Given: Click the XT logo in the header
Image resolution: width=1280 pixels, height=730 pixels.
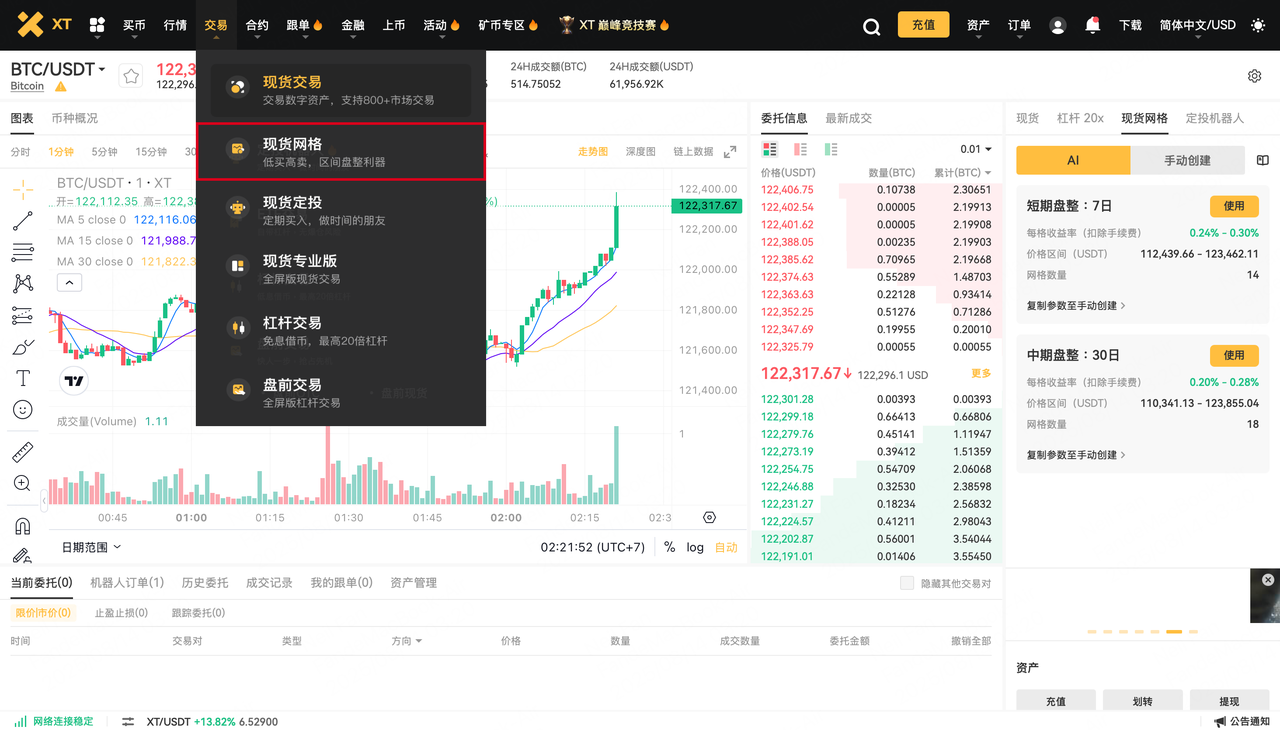Looking at the screenshot, I should [x=44, y=24].
